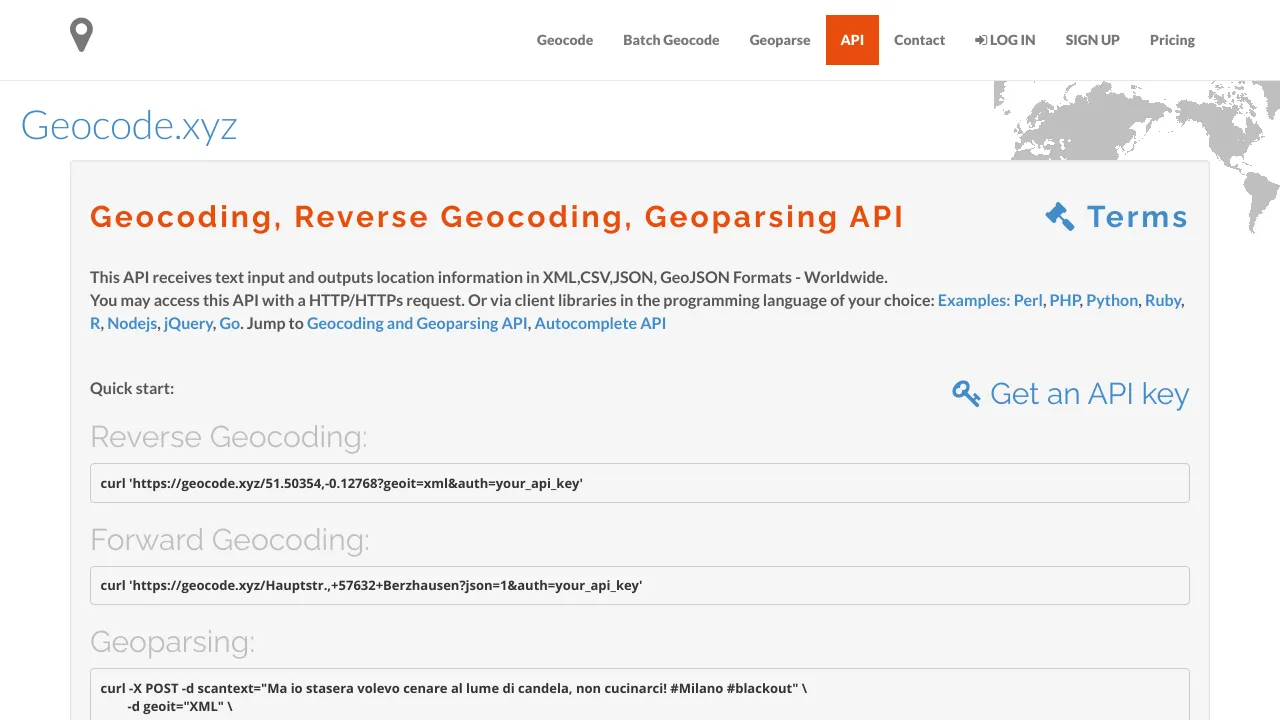The image size is (1280, 720).
Task: Open Batch Geocode in the navigation
Action: 671,40
